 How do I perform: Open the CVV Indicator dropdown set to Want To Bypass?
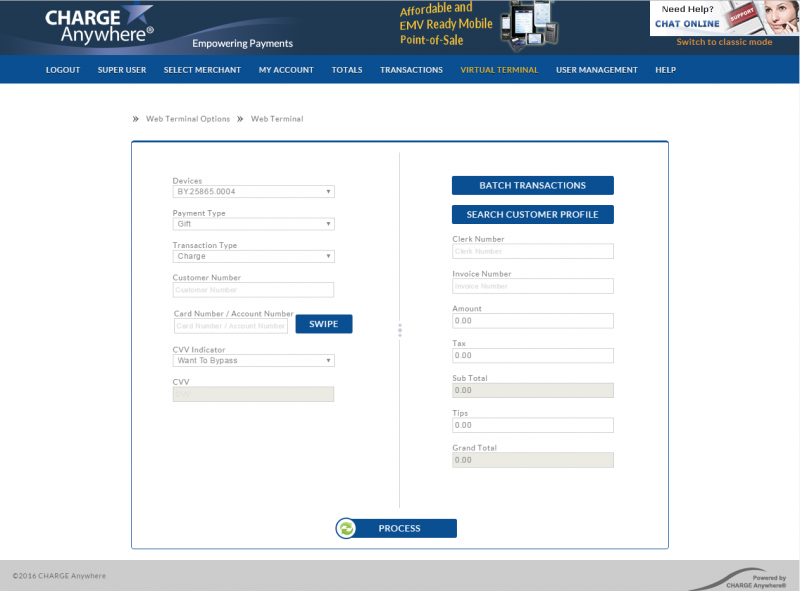click(x=252, y=359)
